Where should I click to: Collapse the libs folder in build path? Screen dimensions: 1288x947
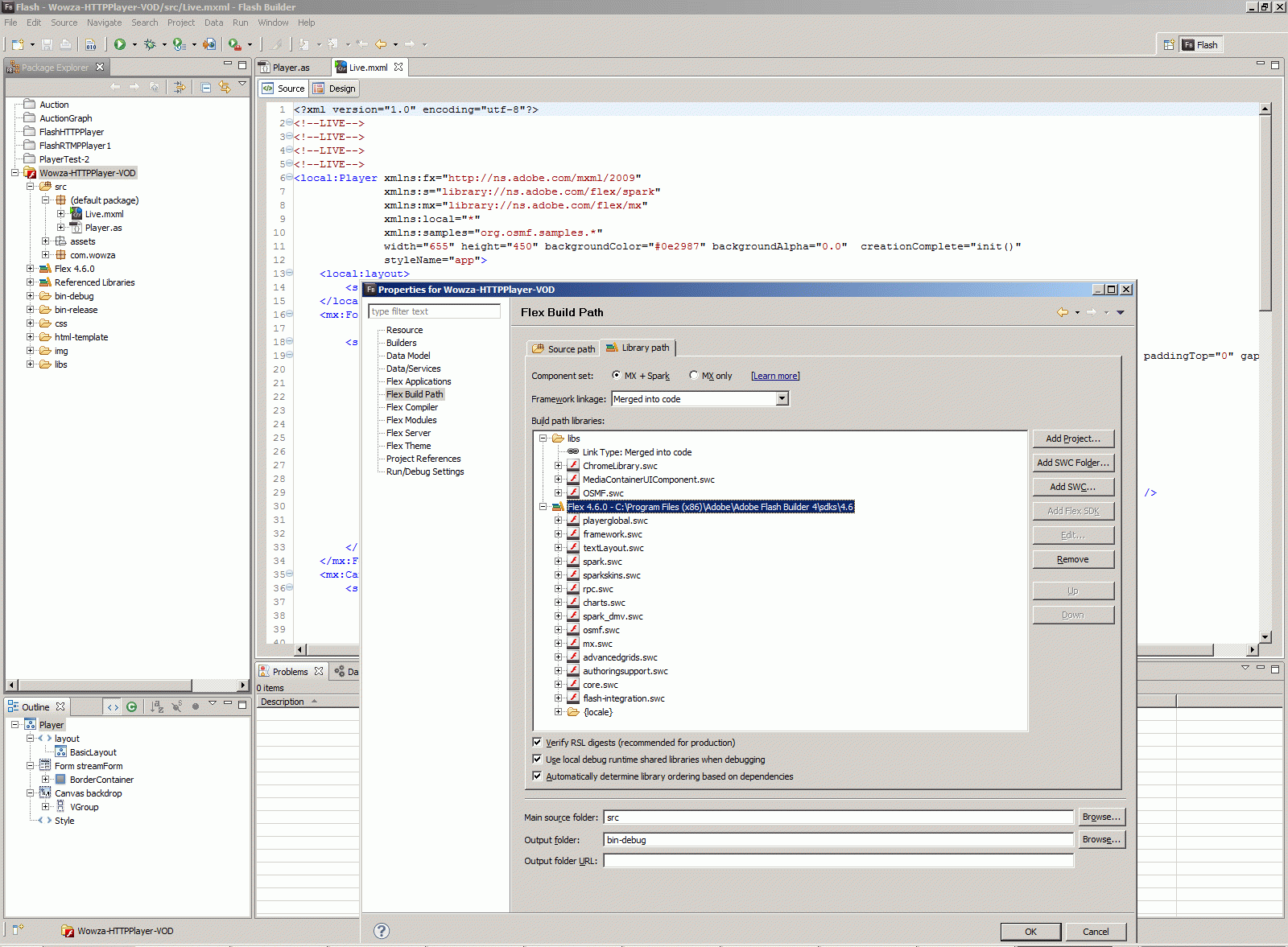click(543, 439)
